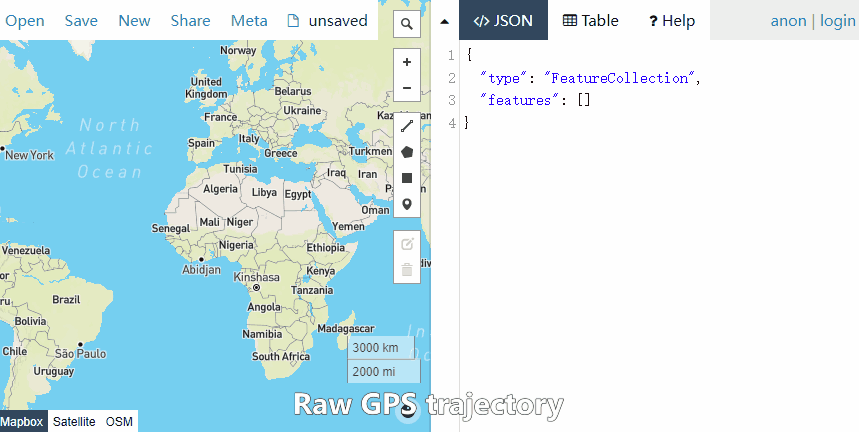Click the Venezuela label on the map
The width and height of the screenshot is (859, 432).
pos(26,250)
